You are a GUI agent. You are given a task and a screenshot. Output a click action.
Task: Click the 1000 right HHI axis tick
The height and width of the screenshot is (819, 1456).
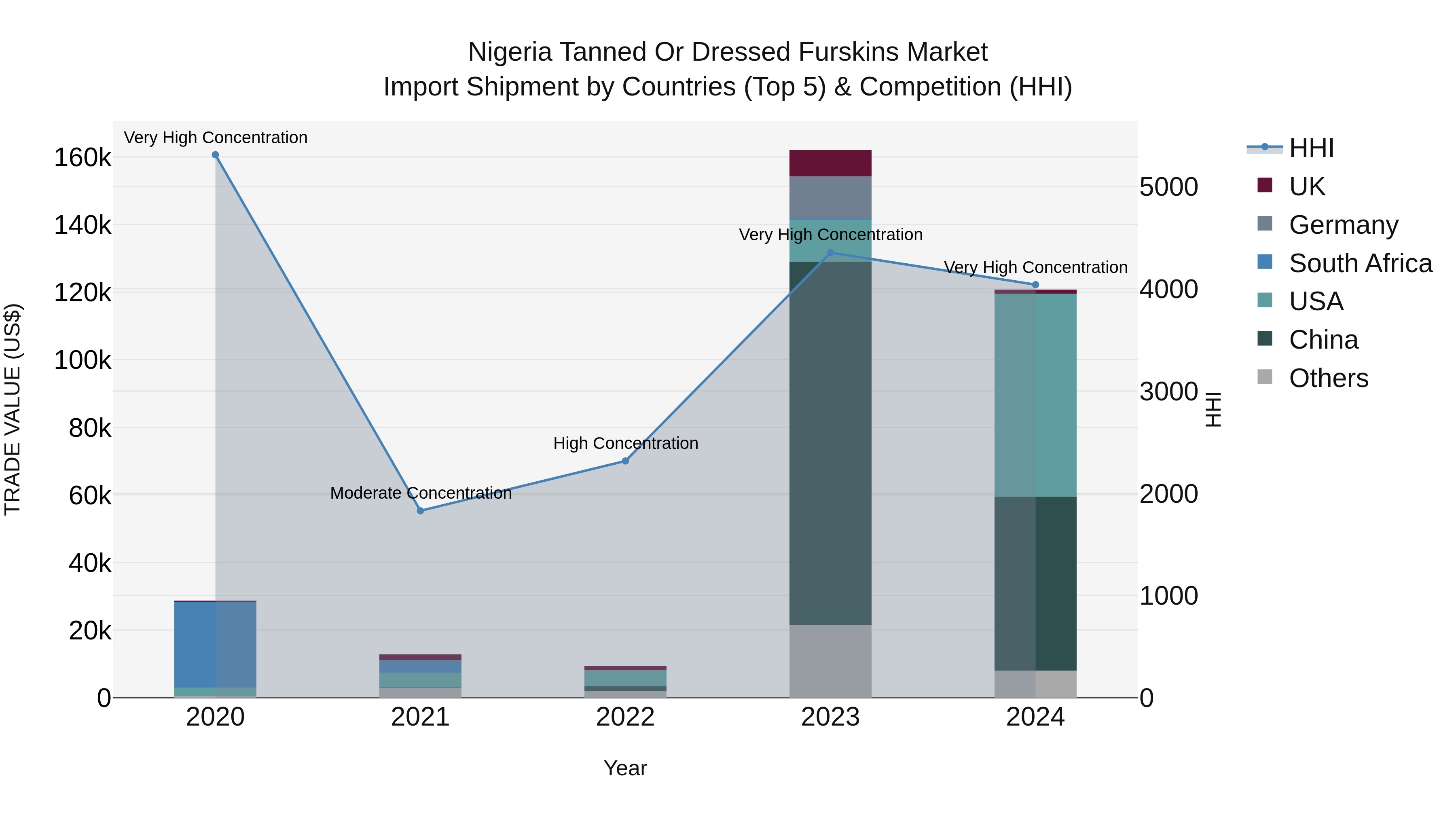tap(1169, 596)
